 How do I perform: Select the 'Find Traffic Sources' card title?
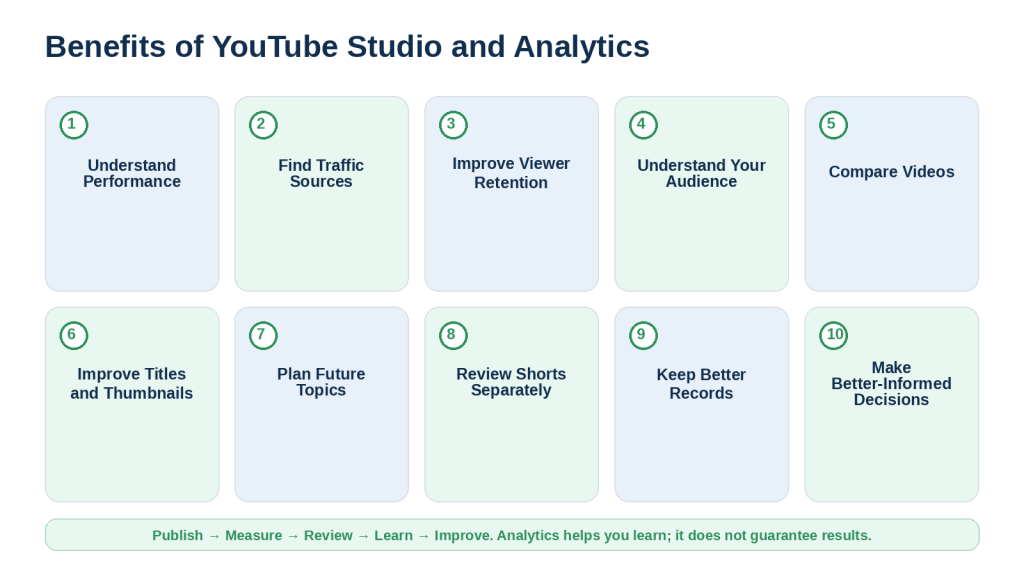pos(321,173)
